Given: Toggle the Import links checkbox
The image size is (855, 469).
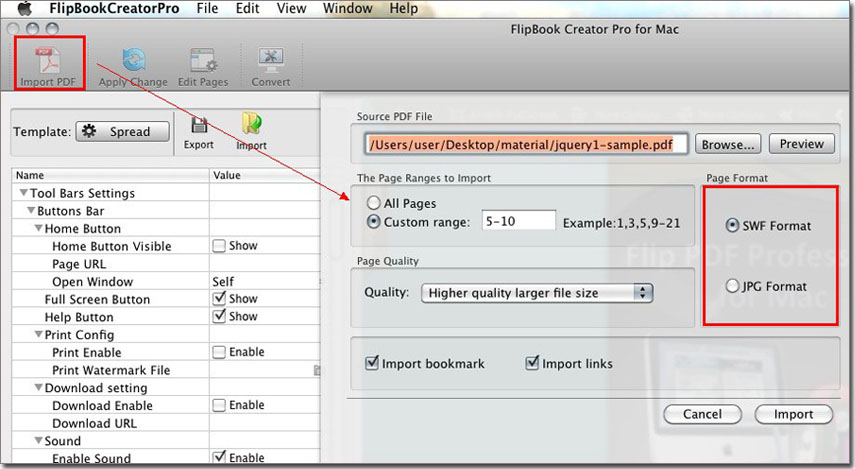Looking at the screenshot, I should (532, 363).
